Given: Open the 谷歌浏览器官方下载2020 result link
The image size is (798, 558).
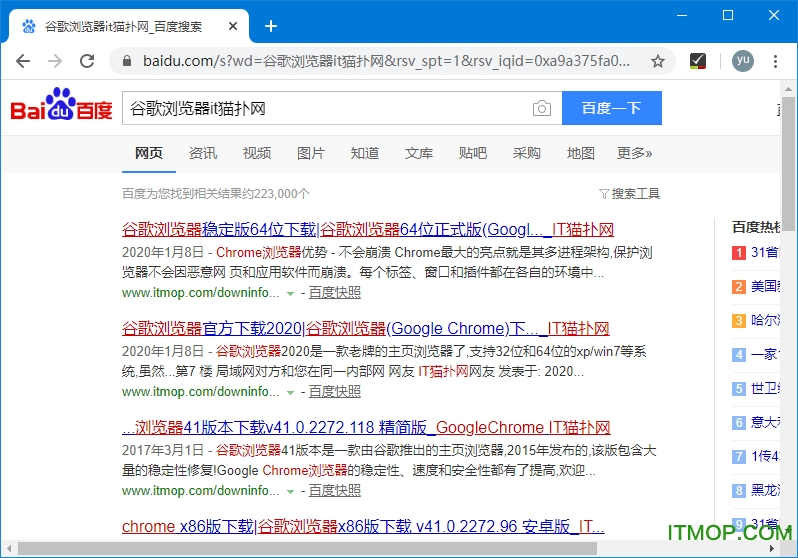Looking at the screenshot, I should [365, 328].
